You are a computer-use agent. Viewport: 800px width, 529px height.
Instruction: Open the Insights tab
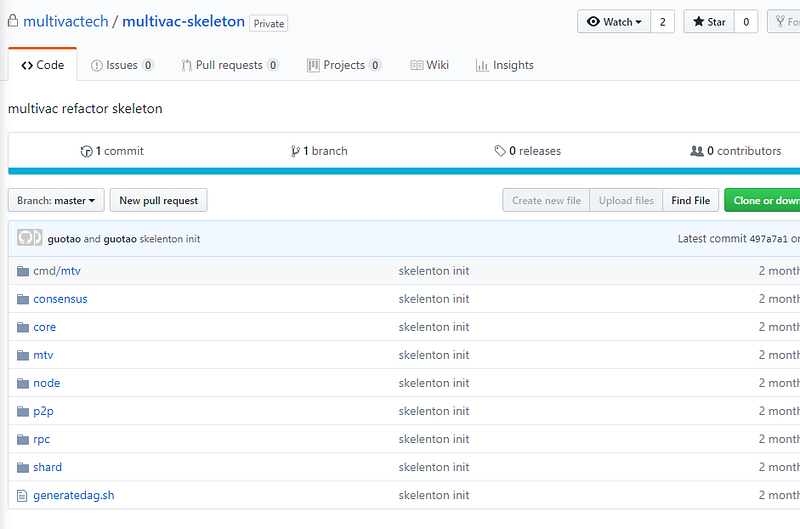505,65
